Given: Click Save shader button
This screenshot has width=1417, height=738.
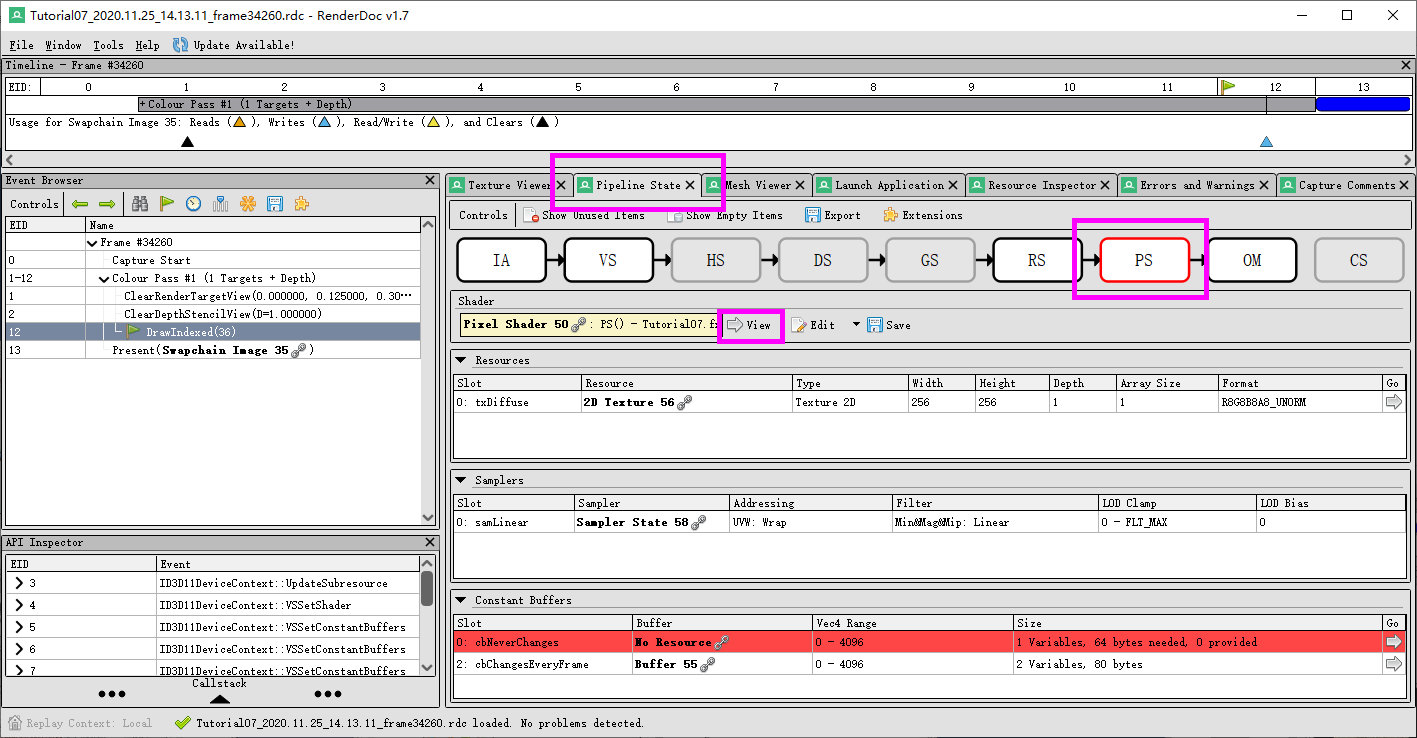Looking at the screenshot, I should [889, 325].
